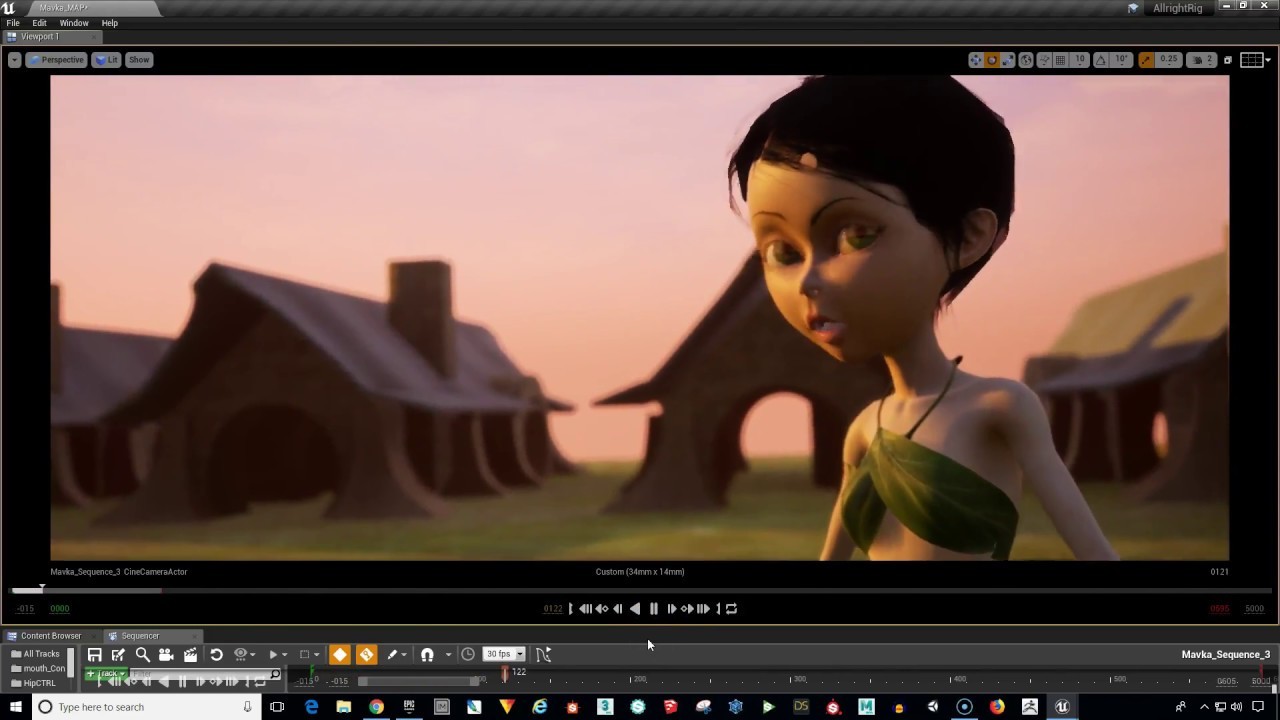Toggle Sequencer snapping magnet

coord(427,655)
